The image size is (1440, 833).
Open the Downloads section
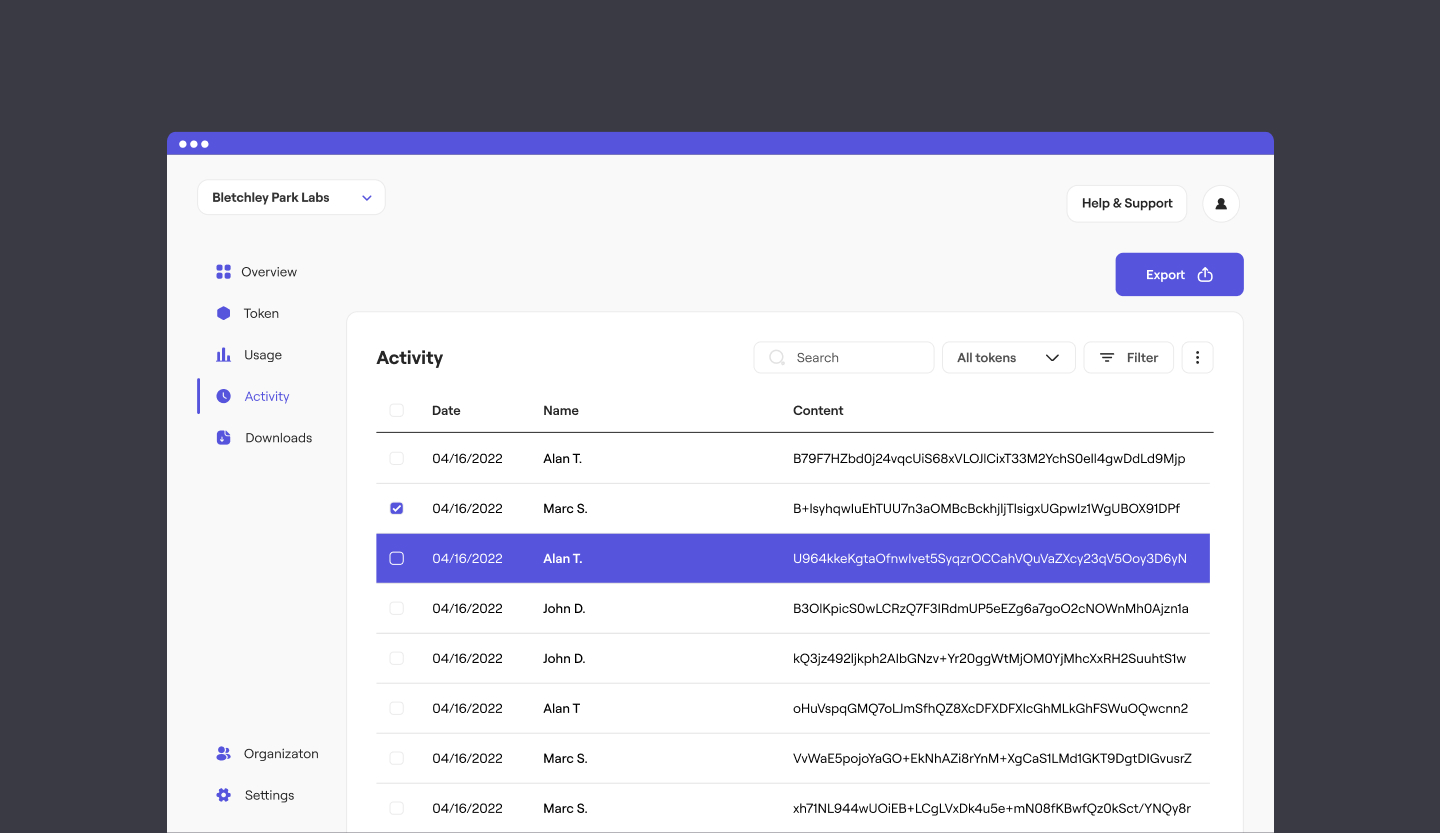tap(278, 438)
